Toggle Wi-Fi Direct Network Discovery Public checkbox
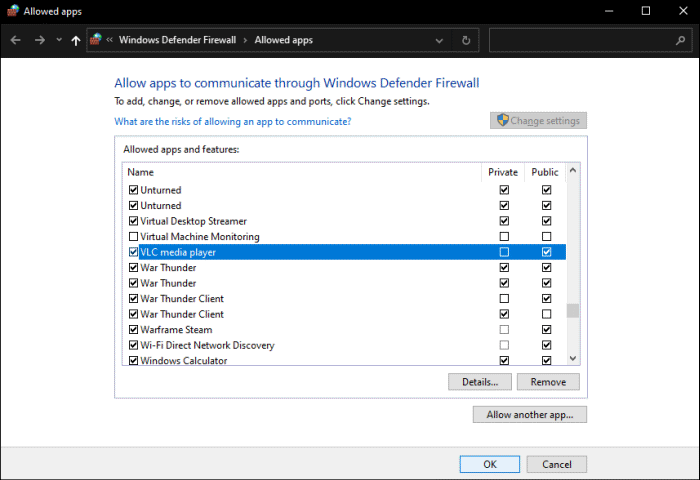 (x=546, y=345)
